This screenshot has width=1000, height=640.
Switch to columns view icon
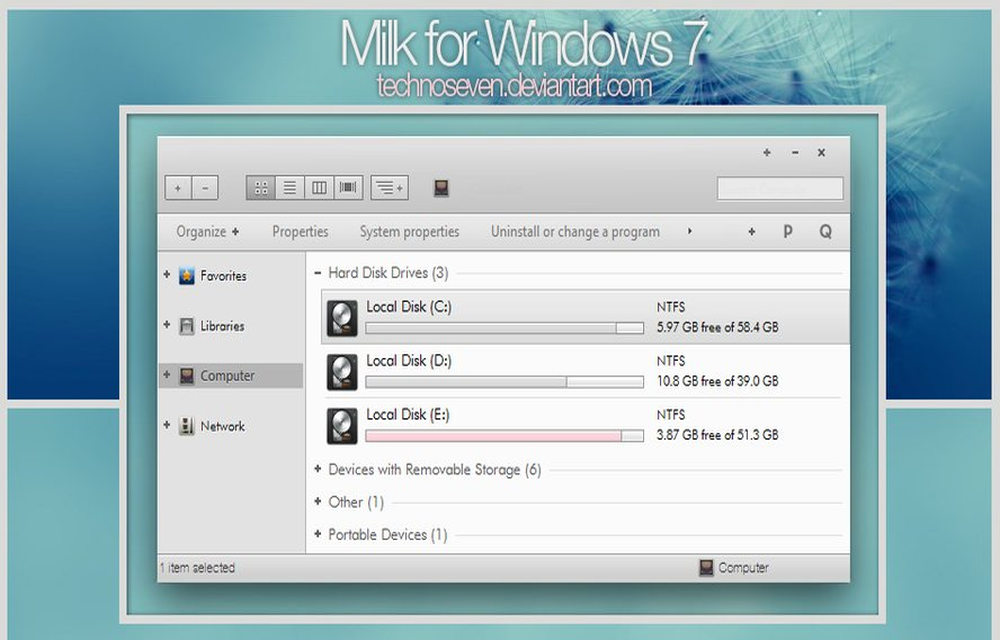point(319,187)
